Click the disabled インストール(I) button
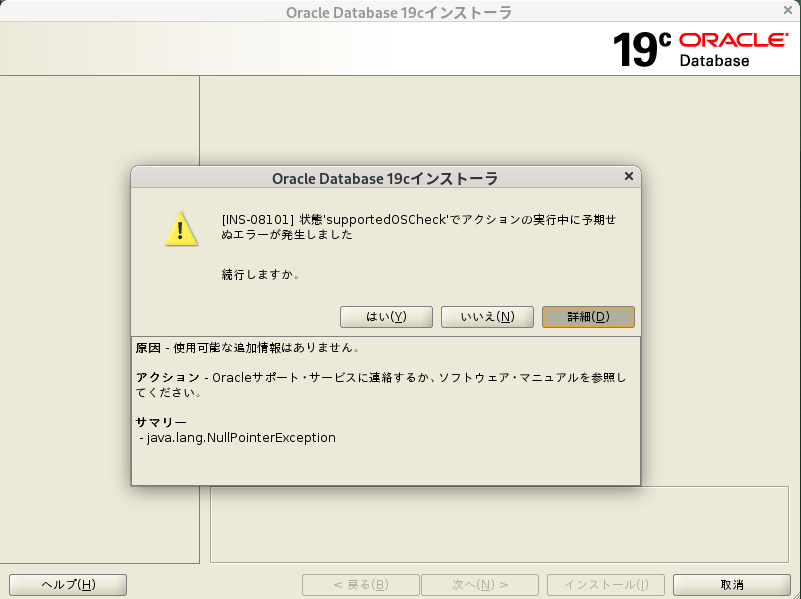The height and width of the screenshot is (599, 801). pyautogui.click(x=606, y=584)
